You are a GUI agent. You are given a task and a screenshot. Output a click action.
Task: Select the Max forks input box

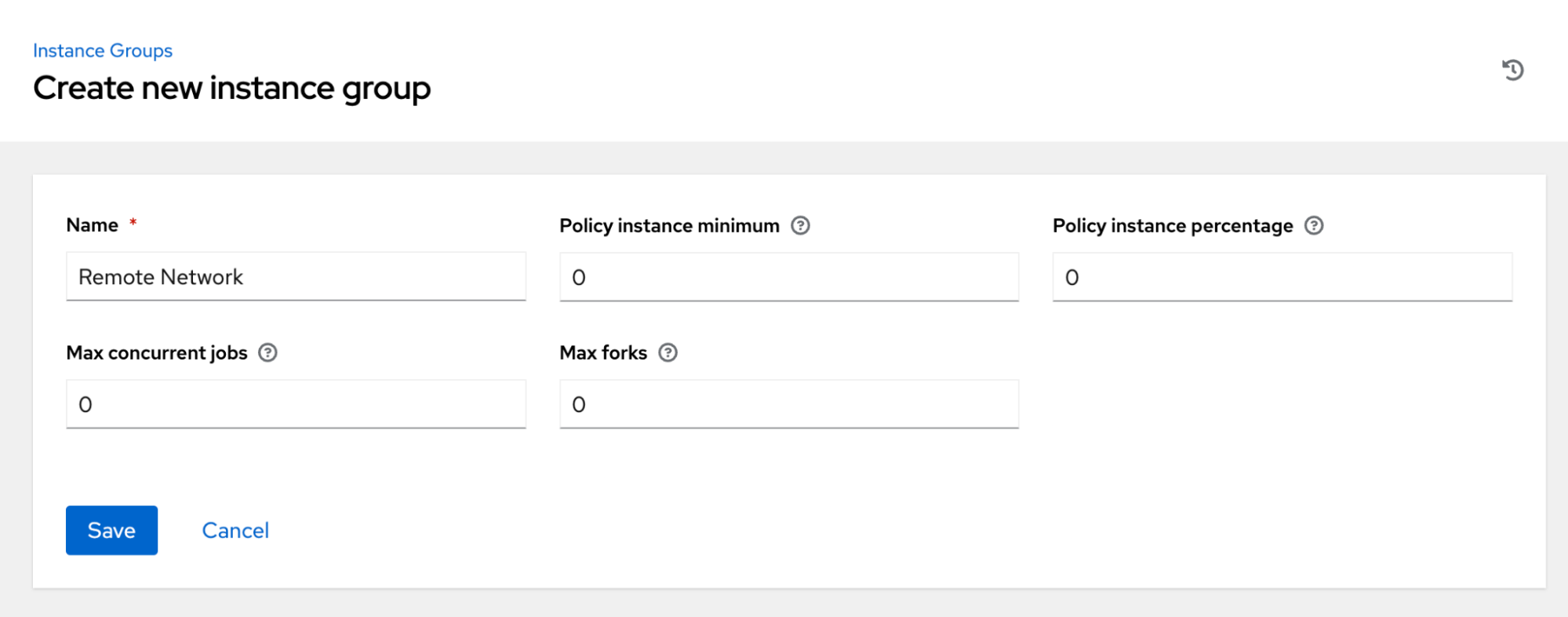click(x=788, y=404)
